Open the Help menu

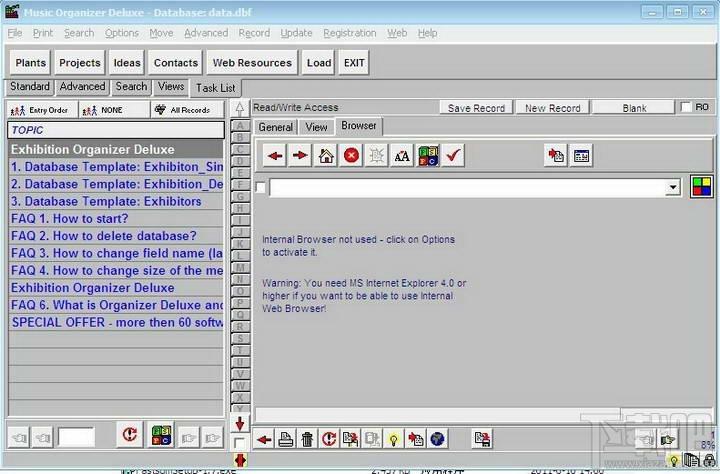click(428, 33)
